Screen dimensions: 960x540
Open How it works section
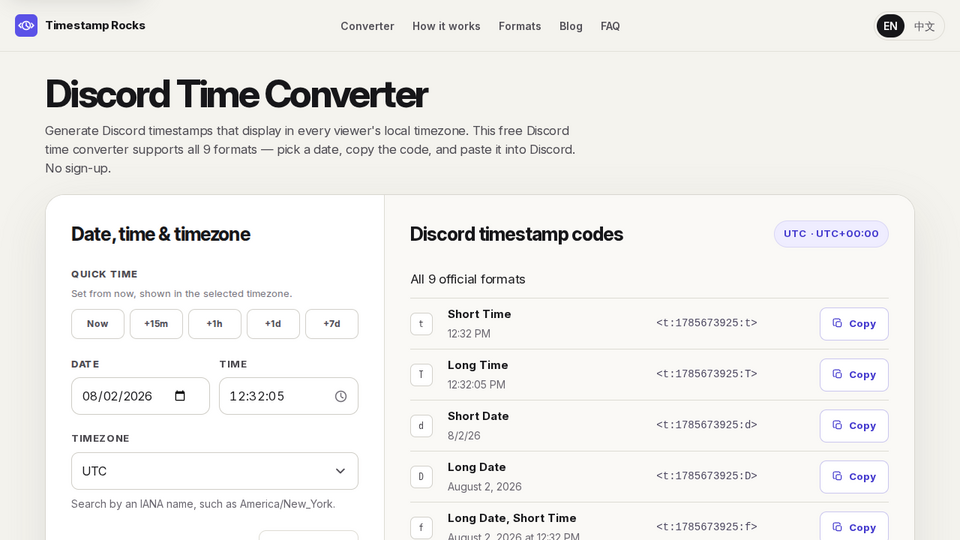(446, 26)
